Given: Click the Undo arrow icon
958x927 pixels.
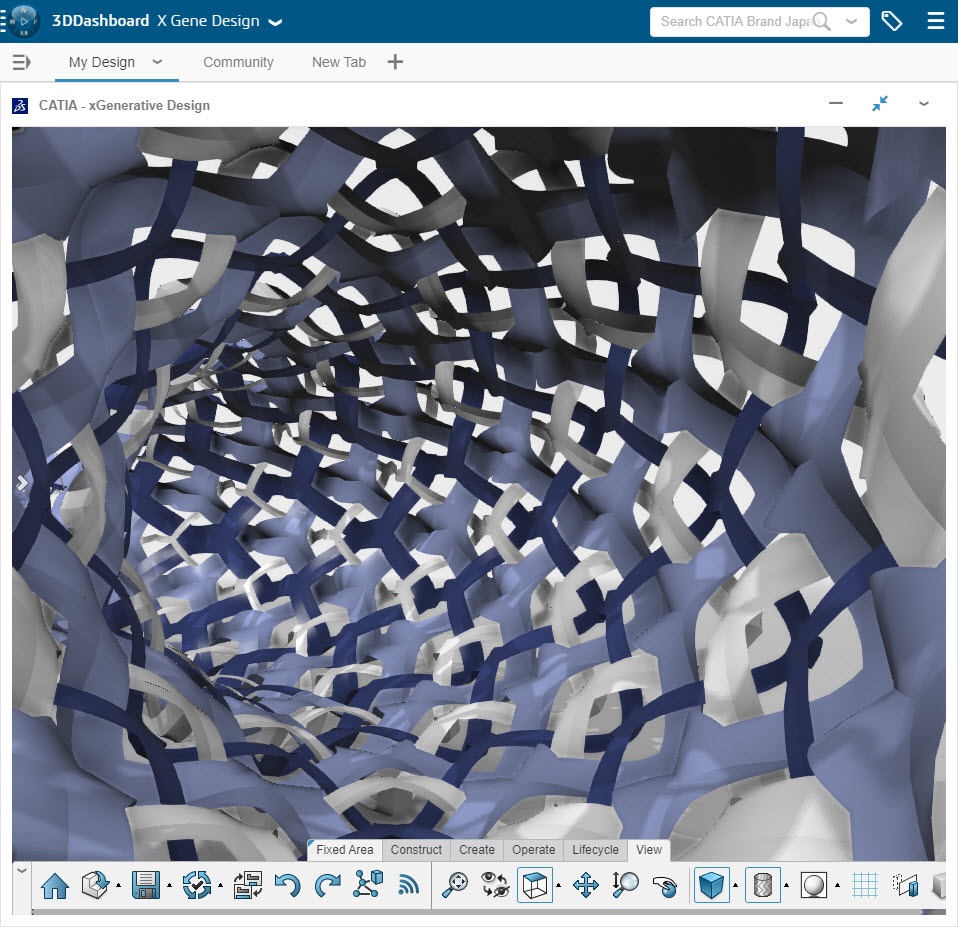Looking at the screenshot, I should tap(287, 885).
